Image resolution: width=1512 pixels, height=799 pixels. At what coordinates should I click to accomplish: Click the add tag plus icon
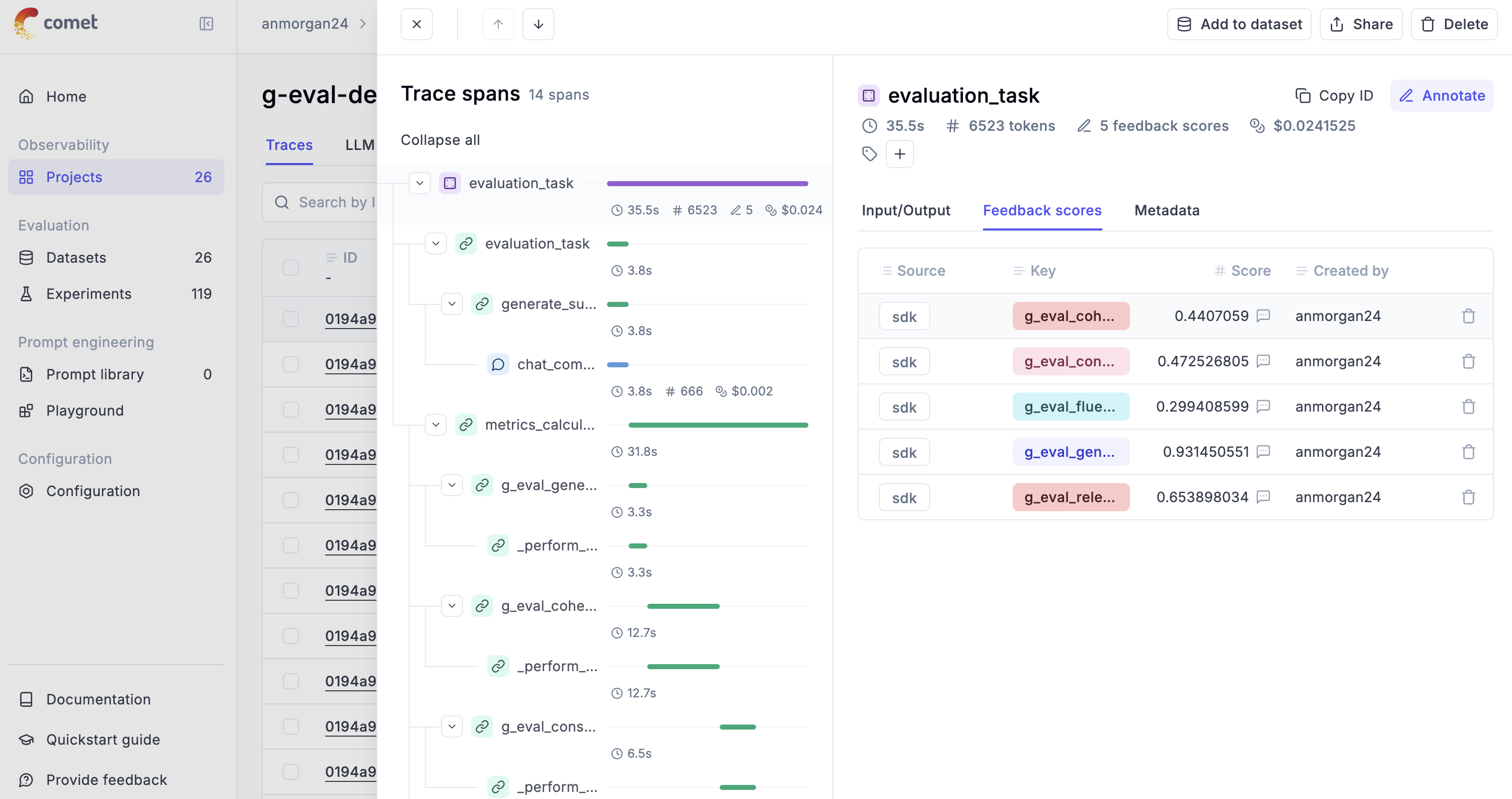pos(899,153)
